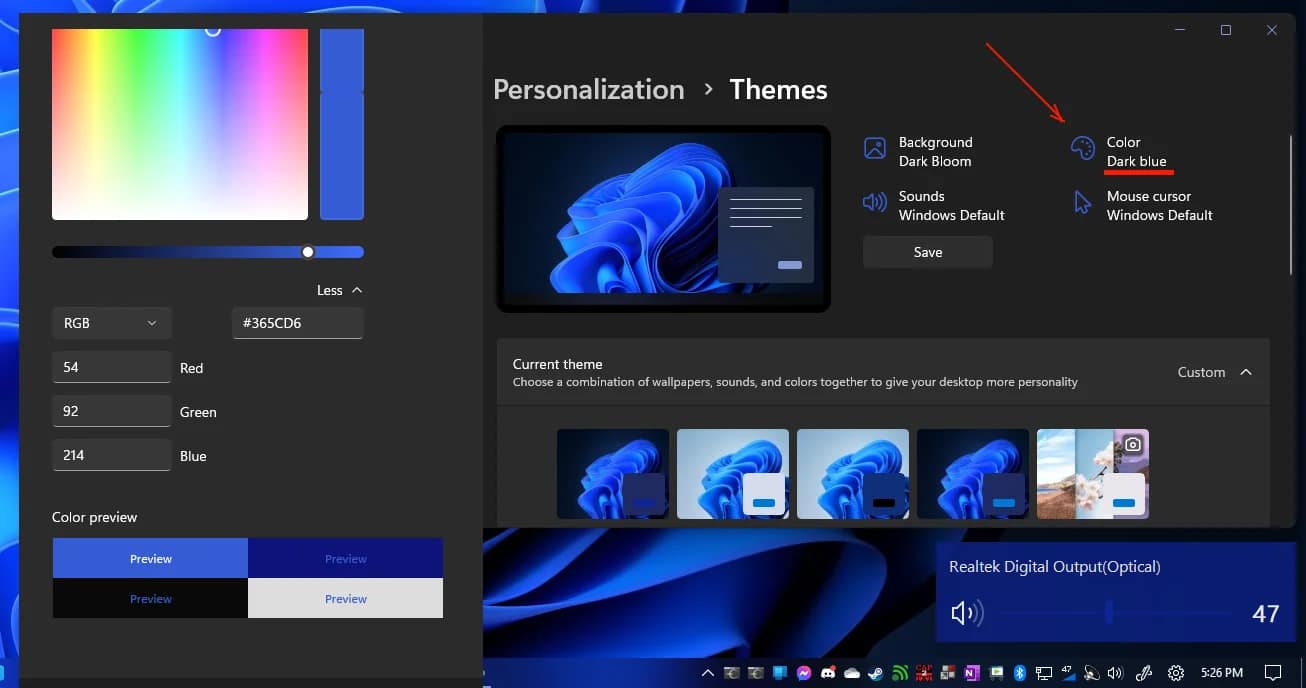Image resolution: width=1306 pixels, height=688 pixels.
Task: Click the Blue value field
Action: pos(111,455)
